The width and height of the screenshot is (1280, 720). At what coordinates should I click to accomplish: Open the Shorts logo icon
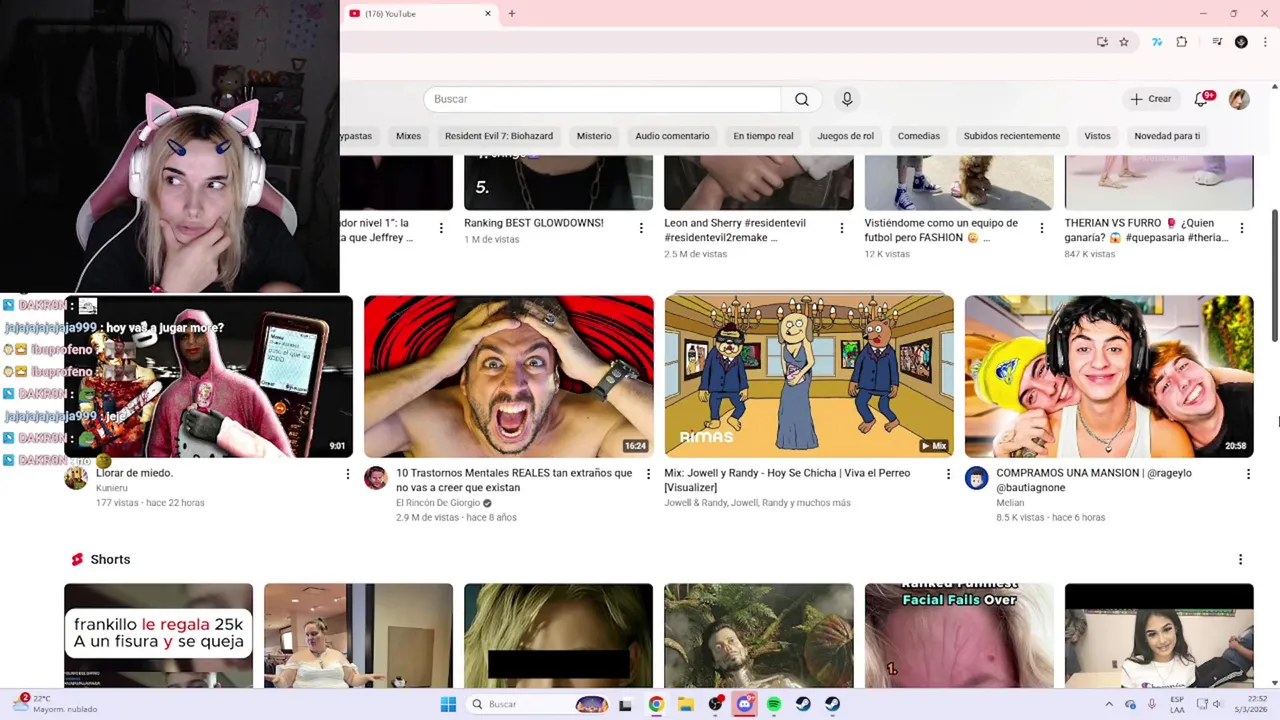76,559
